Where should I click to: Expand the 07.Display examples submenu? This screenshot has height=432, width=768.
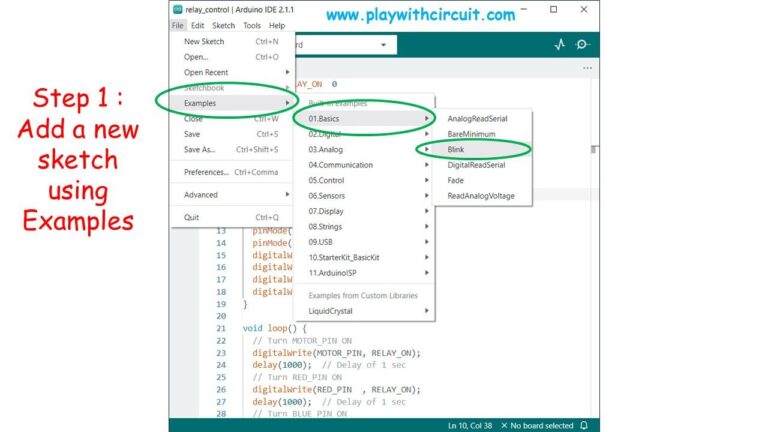364,211
